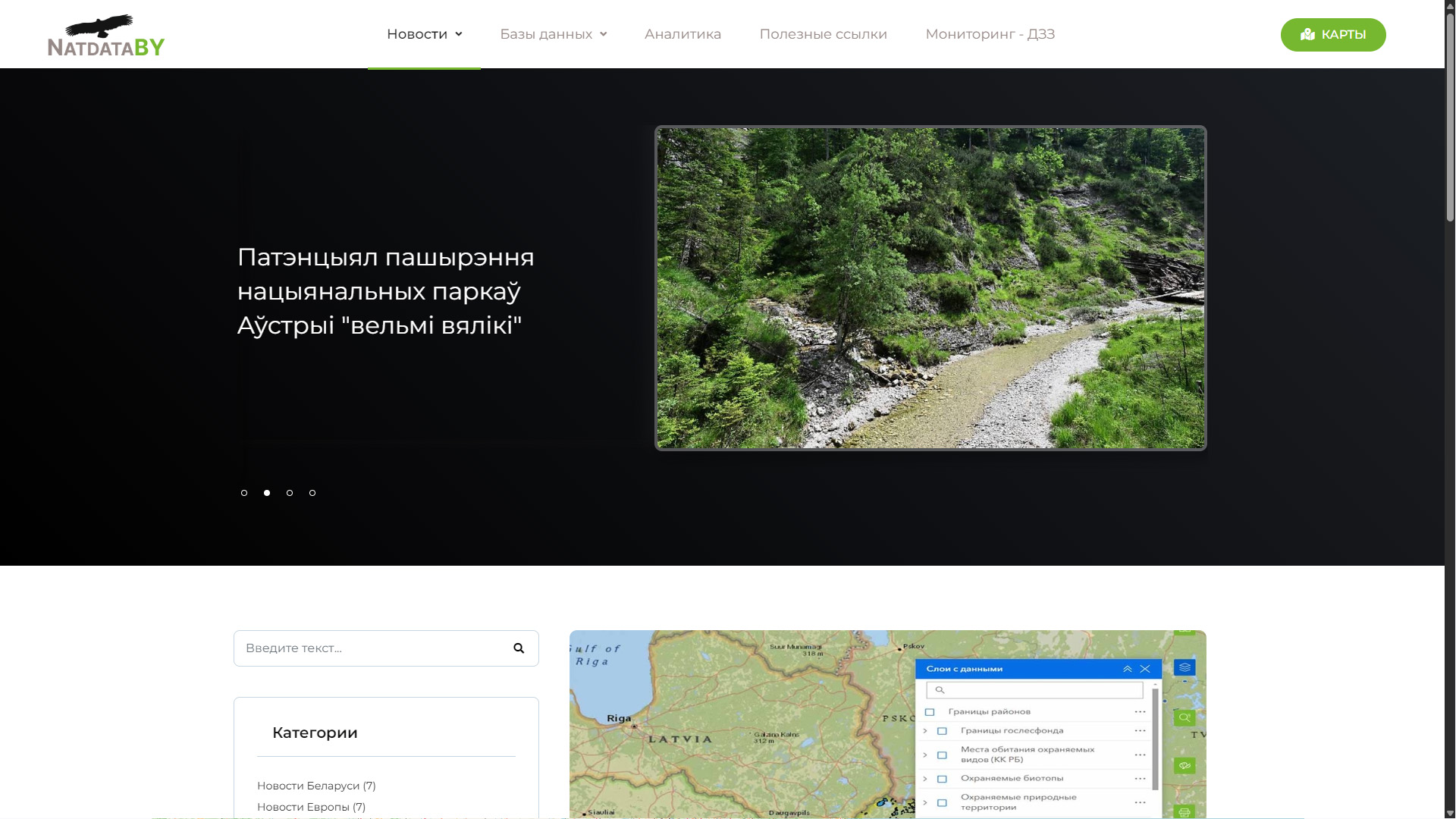Click the forest stream slide photo
The image size is (1456, 819).
coord(930,288)
